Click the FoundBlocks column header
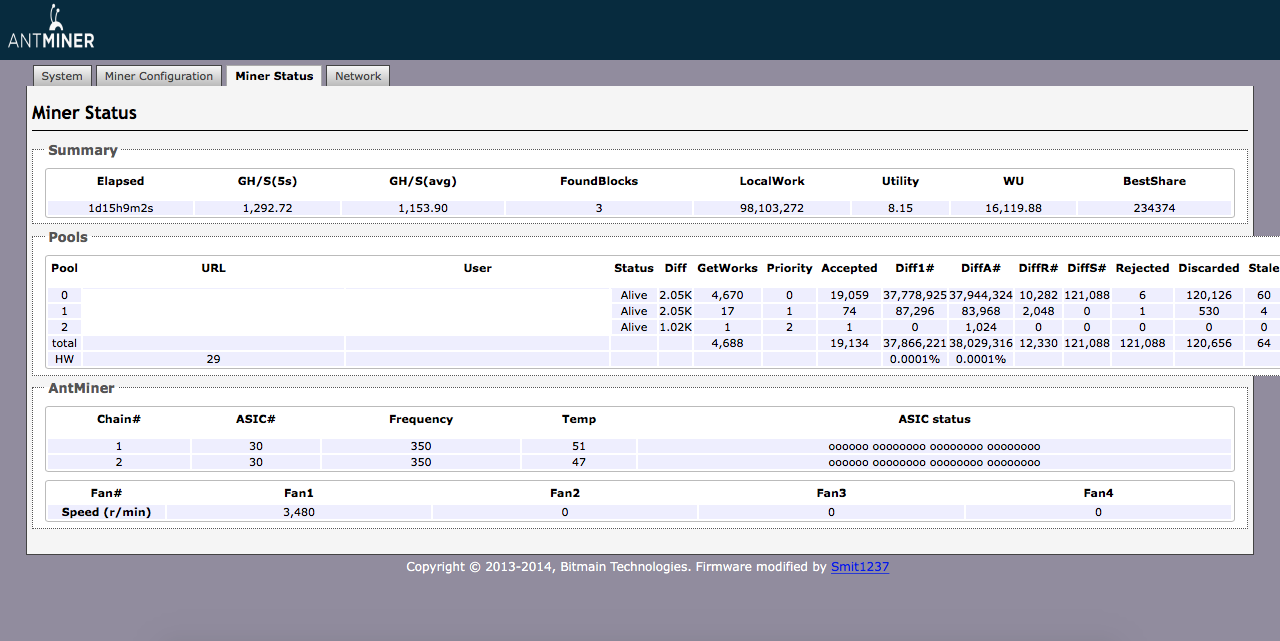 [x=599, y=181]
